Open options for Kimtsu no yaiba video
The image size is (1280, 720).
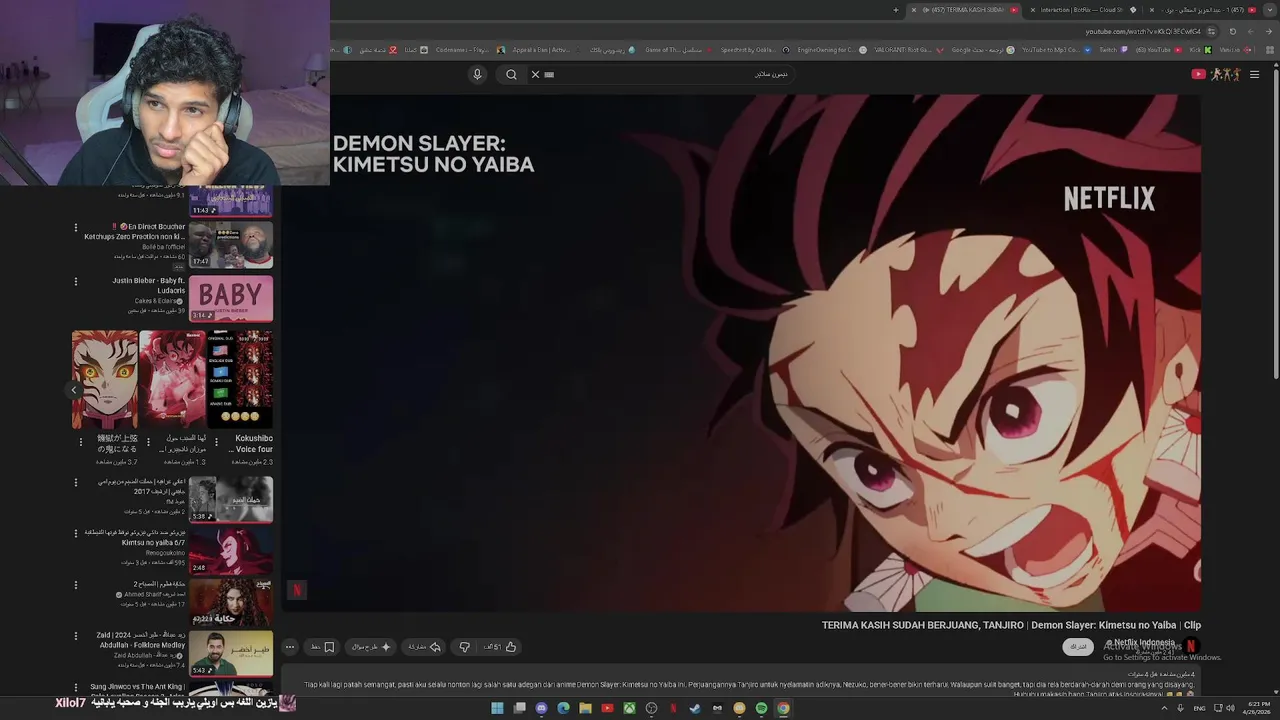75,533
